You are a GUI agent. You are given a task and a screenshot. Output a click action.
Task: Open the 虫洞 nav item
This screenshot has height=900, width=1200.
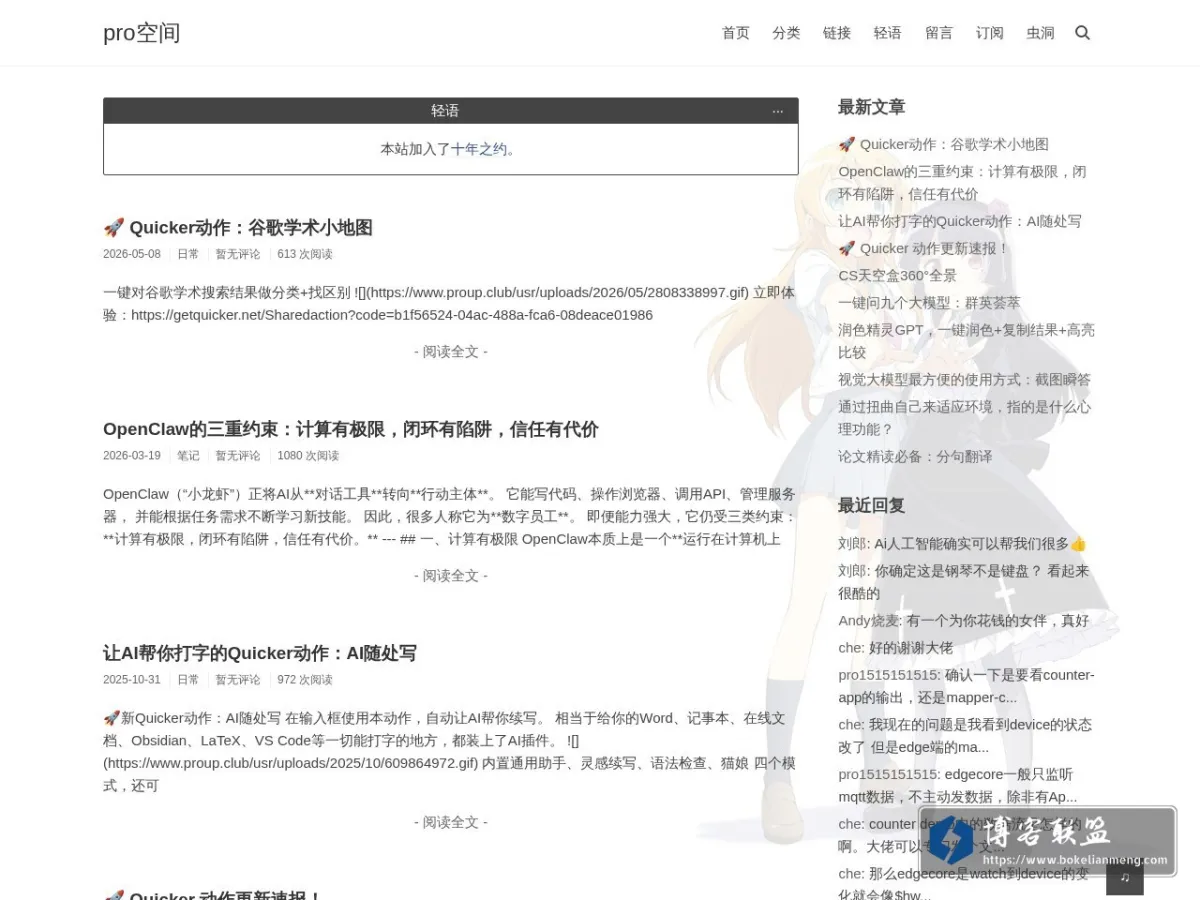[x=1040, y=33]
